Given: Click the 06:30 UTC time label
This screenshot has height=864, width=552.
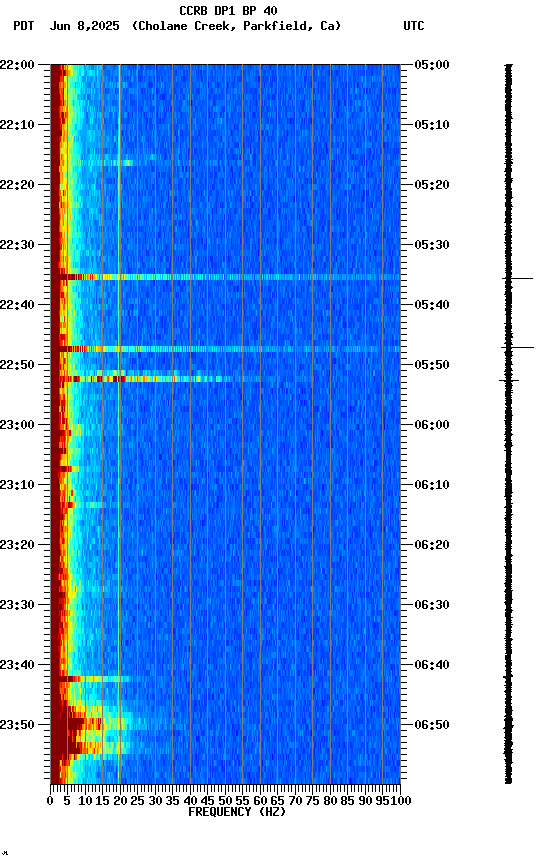Looking at the screenshot, I should coord(432,606).
